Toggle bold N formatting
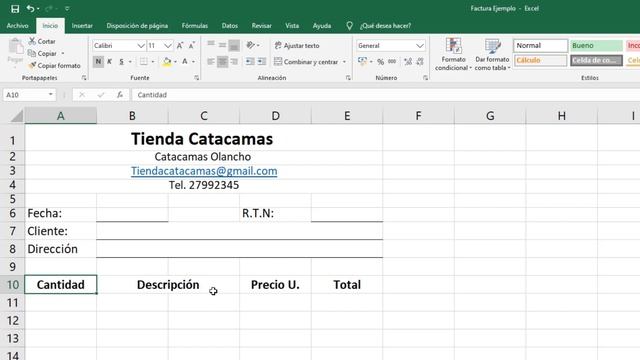The image size is (640, 360). click(98, 62)
